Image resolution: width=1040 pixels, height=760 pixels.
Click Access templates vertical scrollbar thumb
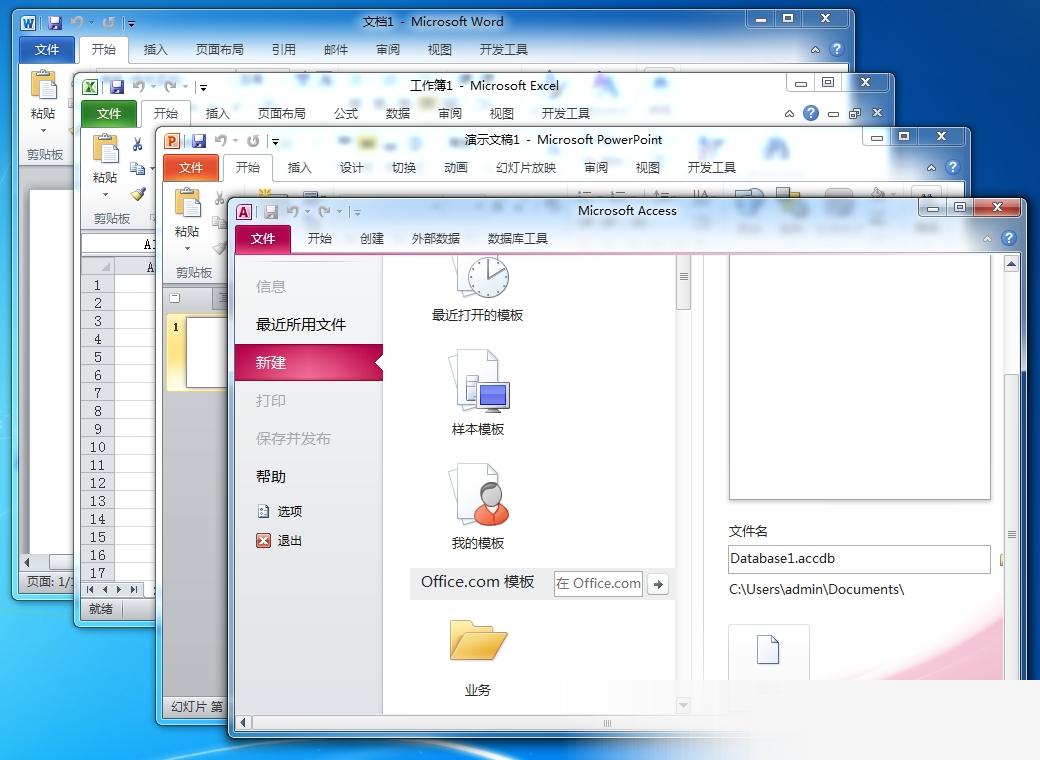tap(683, 283)
